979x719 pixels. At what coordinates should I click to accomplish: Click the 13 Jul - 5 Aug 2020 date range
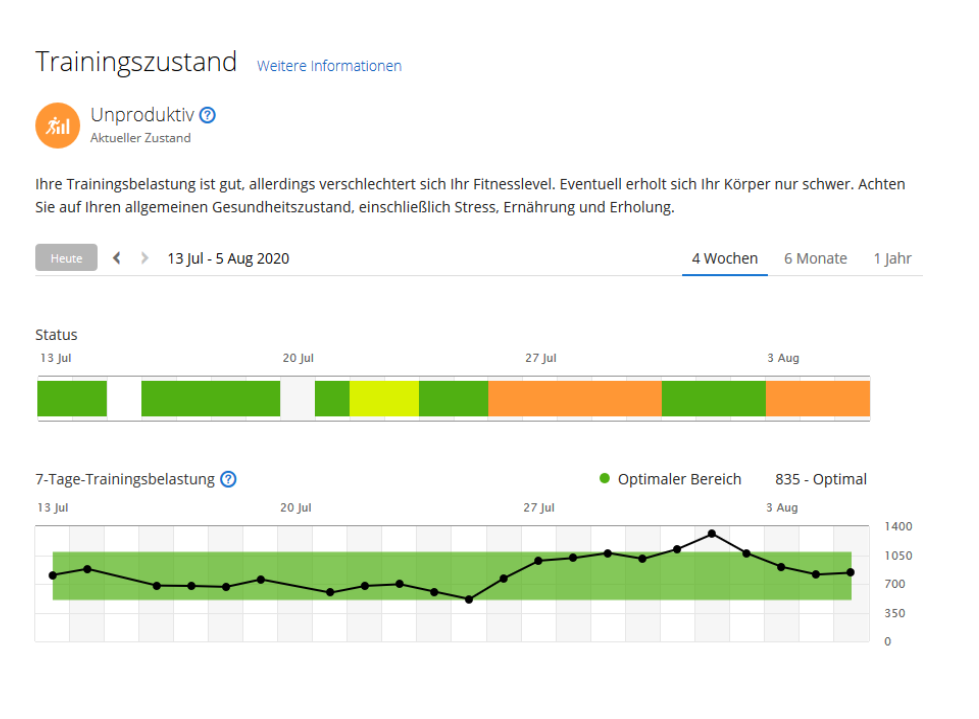[228, 258]
